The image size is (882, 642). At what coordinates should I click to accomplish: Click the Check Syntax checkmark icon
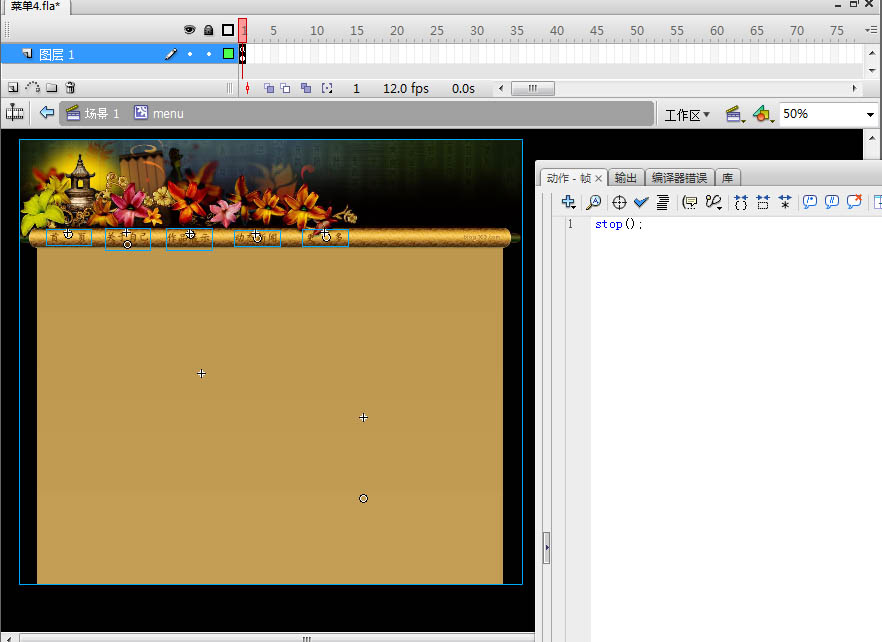(641, 202)
